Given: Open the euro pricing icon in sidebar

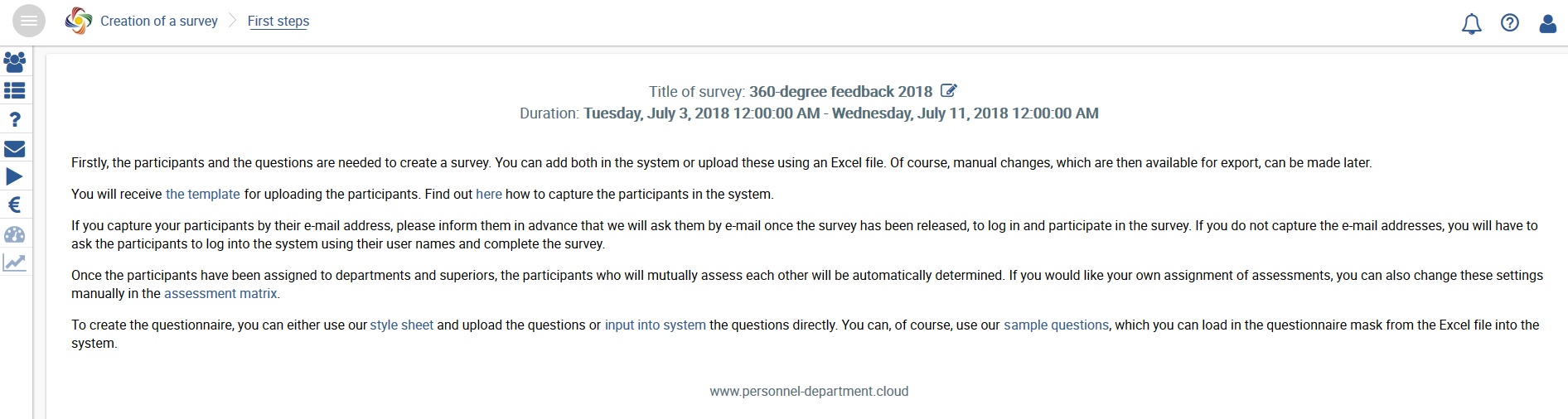Looking at the screenshot, I should click(15, 205).
